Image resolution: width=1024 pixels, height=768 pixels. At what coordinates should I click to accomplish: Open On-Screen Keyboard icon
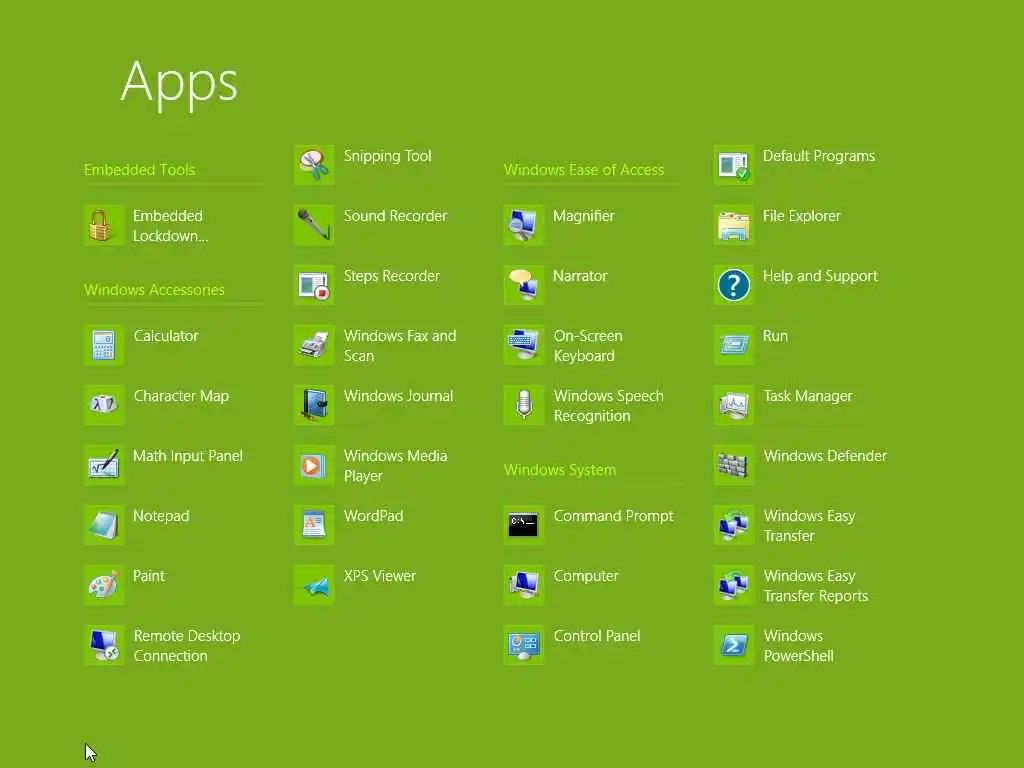pos(524,345)
